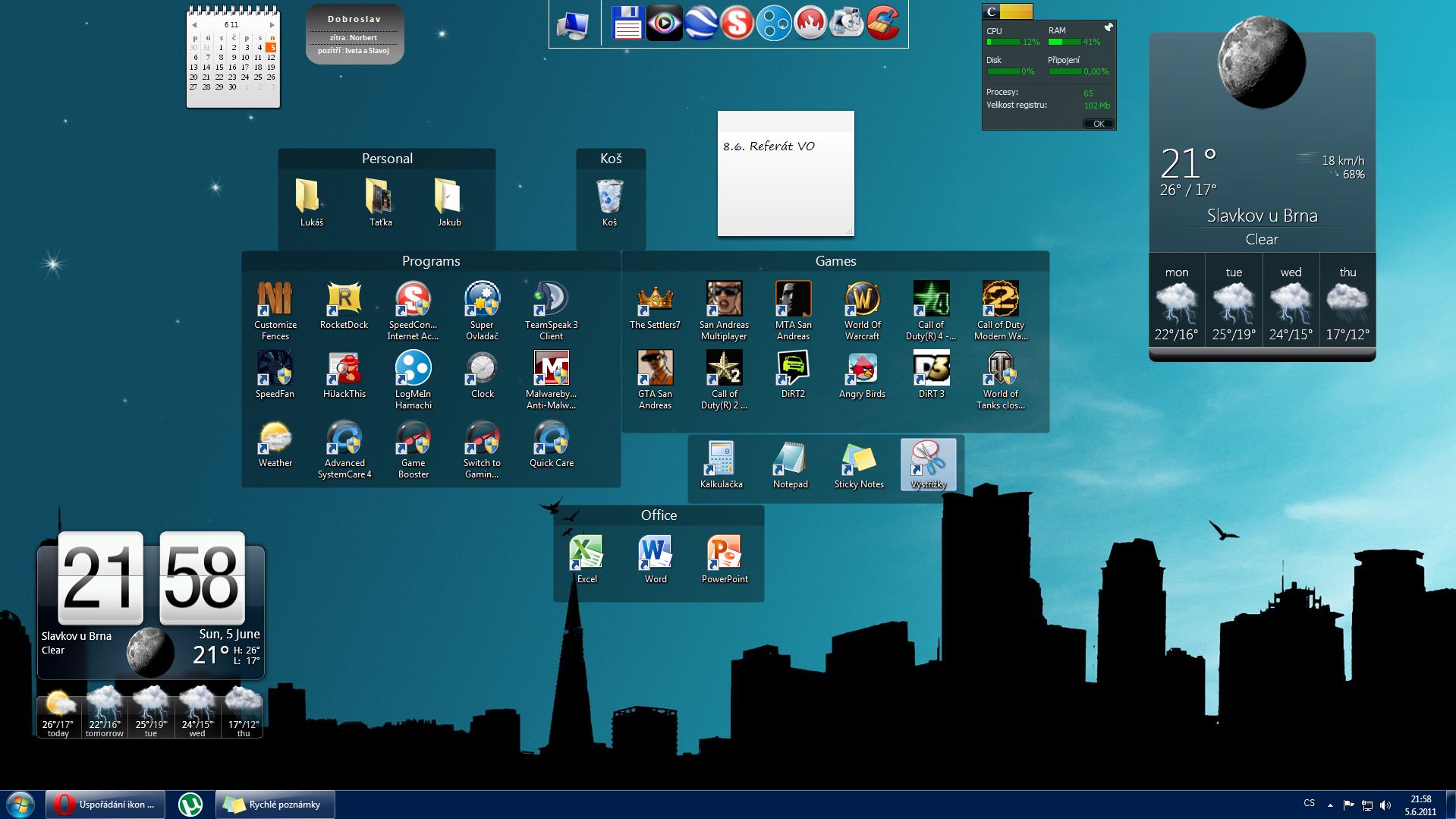Open GTA San Andreas
The width and height of the screenshot is (1456, 819).
tap(655, 380)
